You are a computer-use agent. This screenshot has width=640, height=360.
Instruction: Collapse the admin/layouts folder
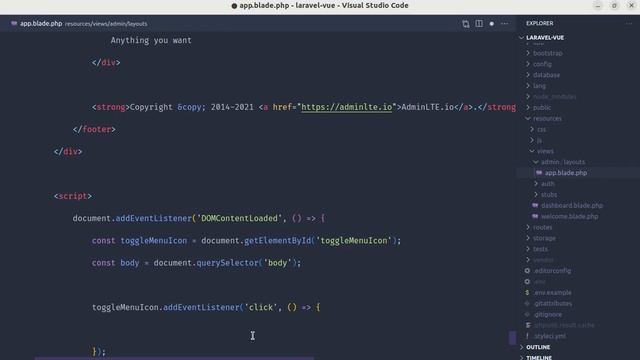pyautogui.click(x=562, y=162)
